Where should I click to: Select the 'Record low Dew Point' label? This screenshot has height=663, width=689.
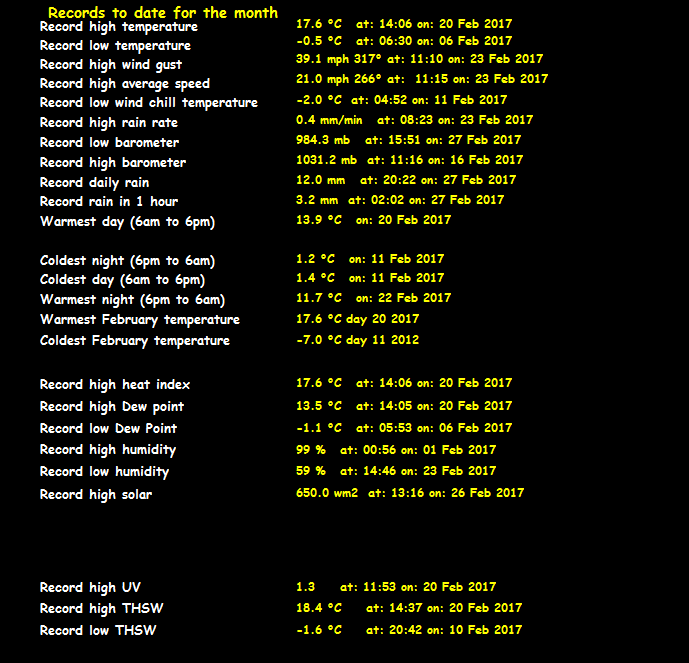(108, 429)
